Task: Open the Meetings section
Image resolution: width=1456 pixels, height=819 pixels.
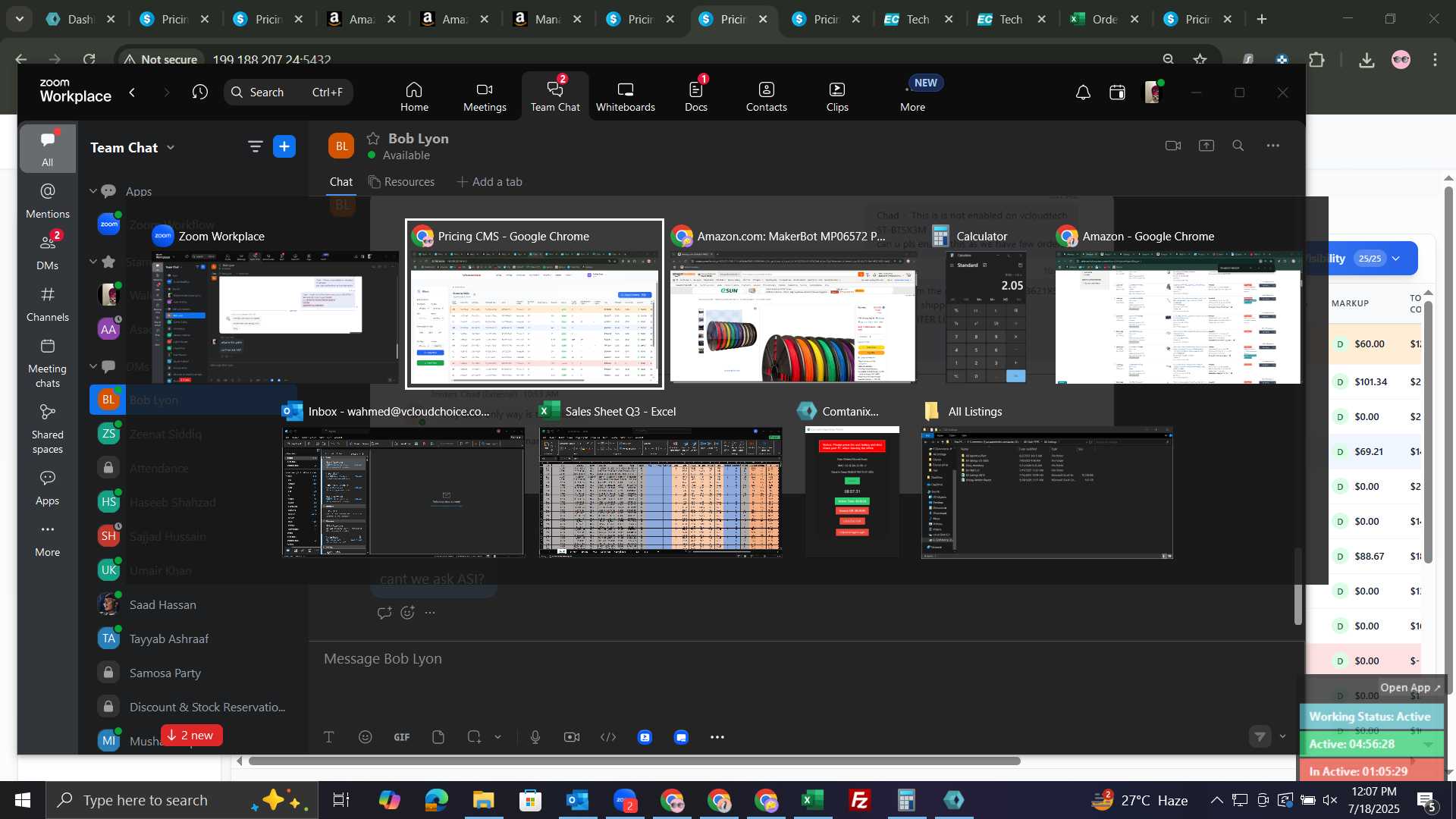Action: [485, 96]
